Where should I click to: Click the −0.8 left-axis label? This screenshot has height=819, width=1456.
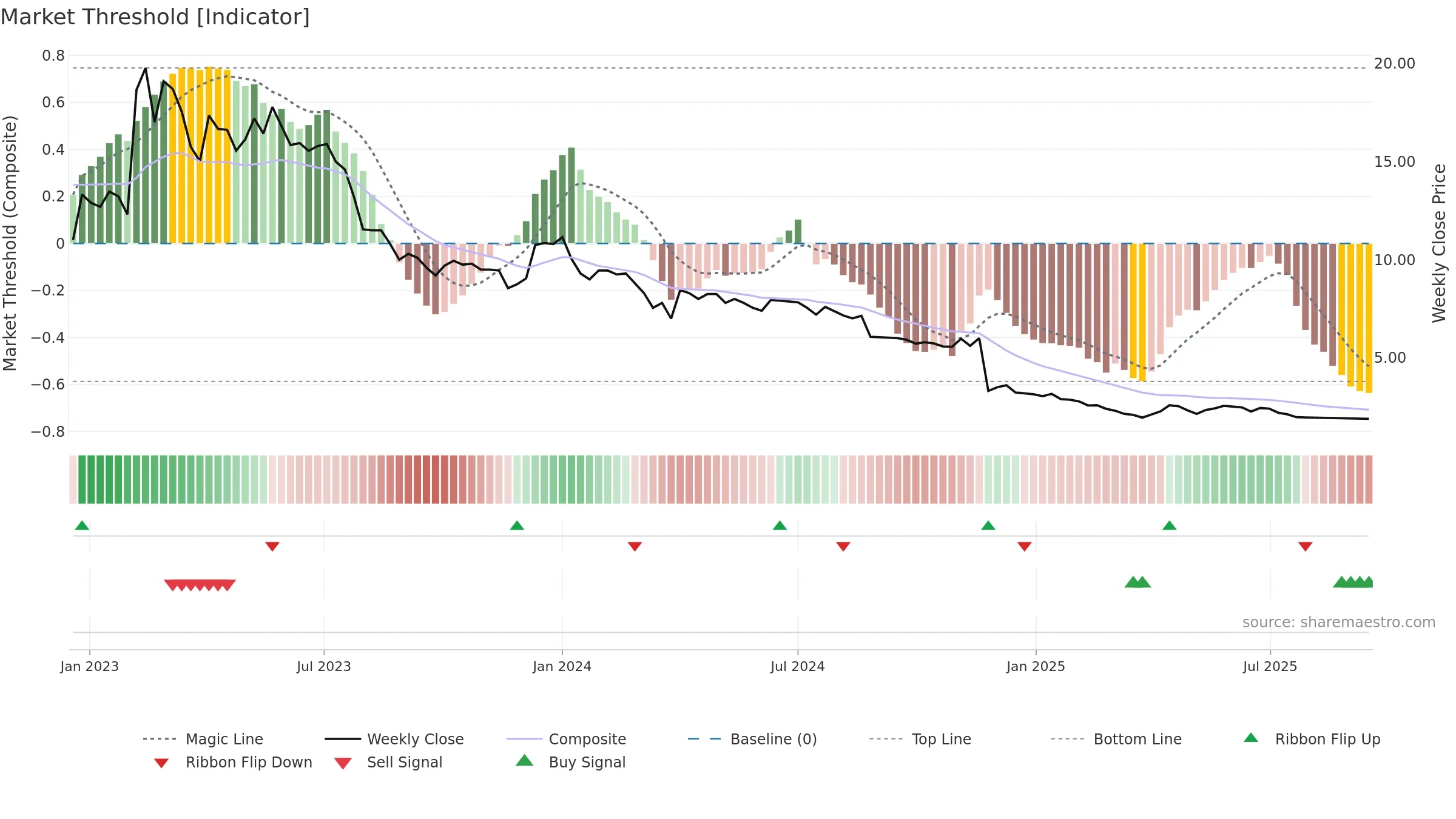(47, 432)
